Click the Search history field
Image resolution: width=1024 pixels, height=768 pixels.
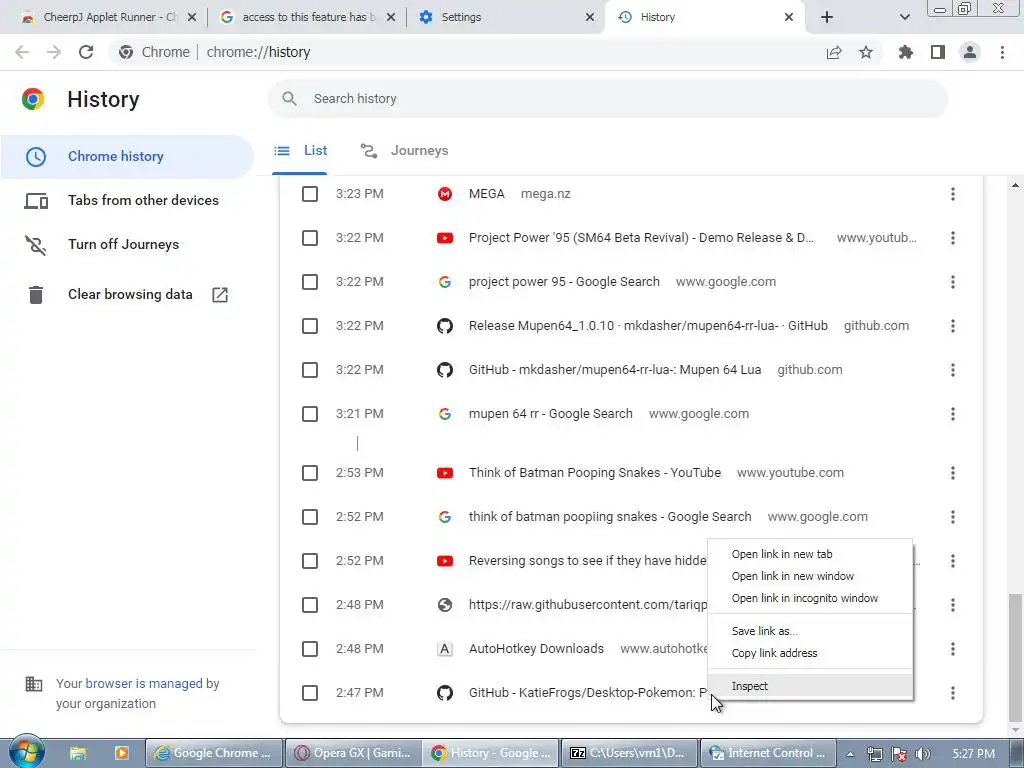607,99
